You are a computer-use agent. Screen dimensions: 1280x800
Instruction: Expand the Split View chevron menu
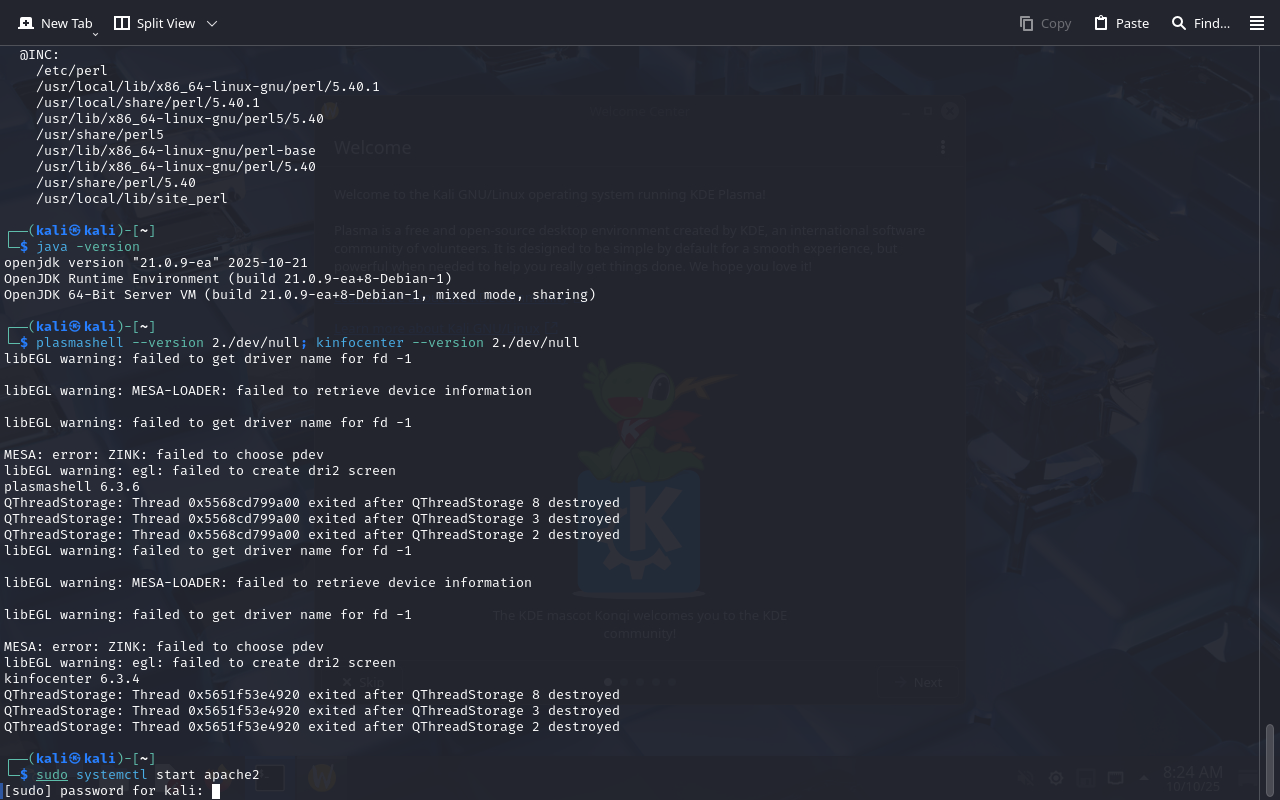(211, 23)
